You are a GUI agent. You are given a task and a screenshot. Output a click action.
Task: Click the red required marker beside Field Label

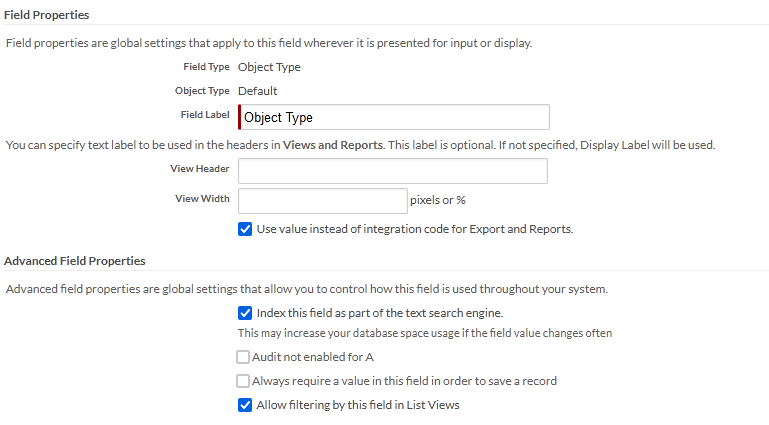point(240,117)
